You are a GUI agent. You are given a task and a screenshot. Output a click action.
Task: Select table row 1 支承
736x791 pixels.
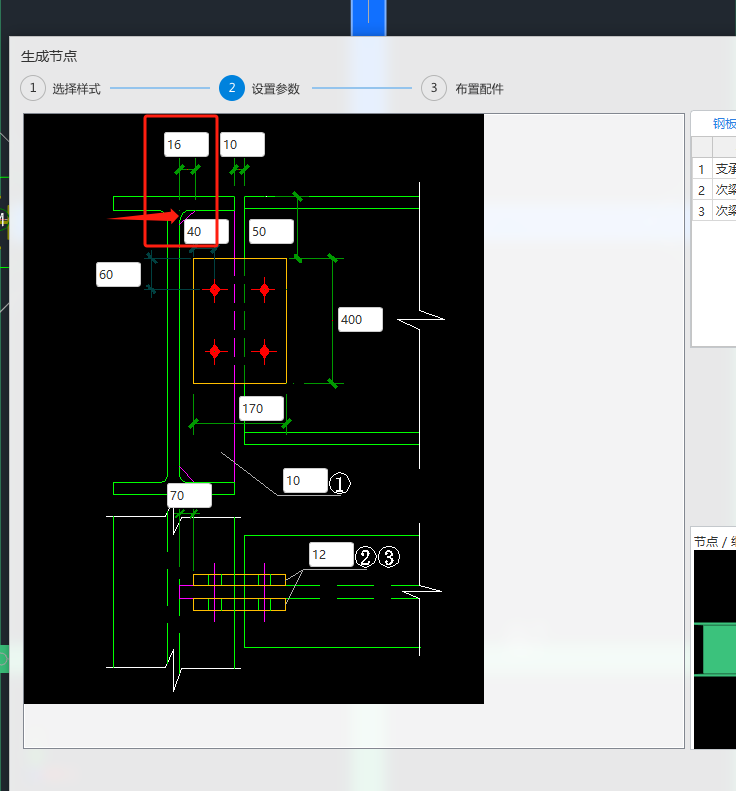(x=724, y=169)
